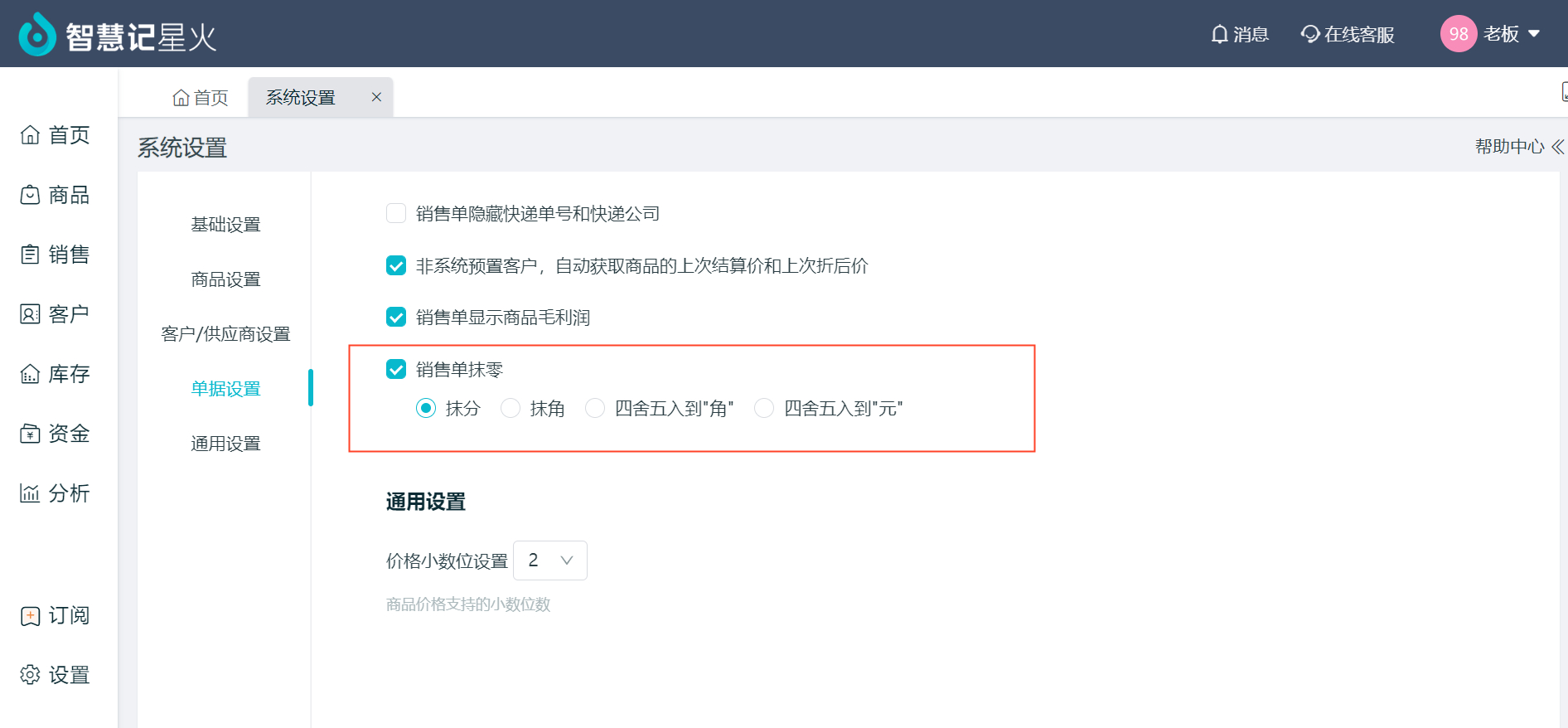Click the pink 98 user avatar
Screen dimensions: 1568x728
click(x=1459, y=34)
